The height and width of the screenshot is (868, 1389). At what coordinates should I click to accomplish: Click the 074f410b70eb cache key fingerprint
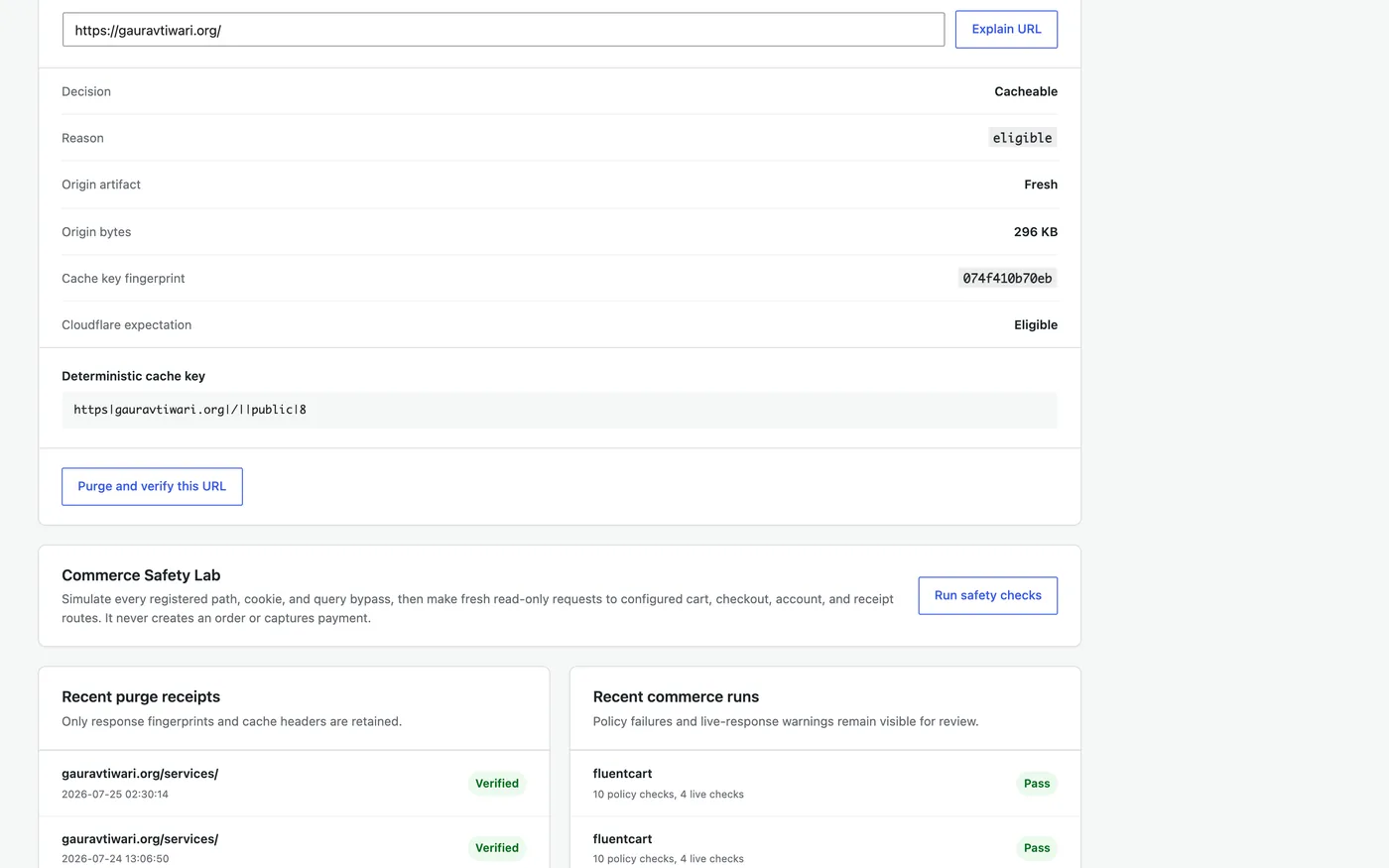(1007, 279)
